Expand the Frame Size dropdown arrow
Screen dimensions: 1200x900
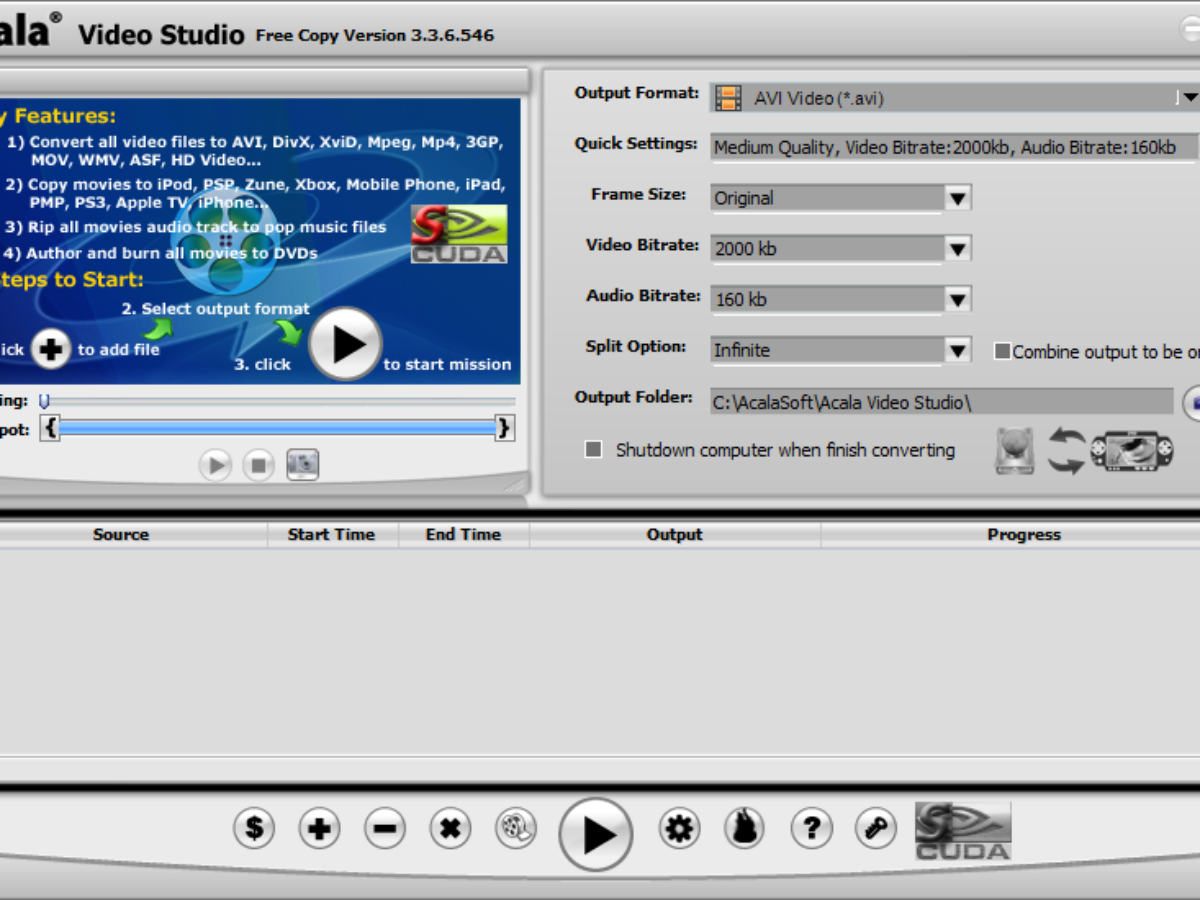(958, 198)
